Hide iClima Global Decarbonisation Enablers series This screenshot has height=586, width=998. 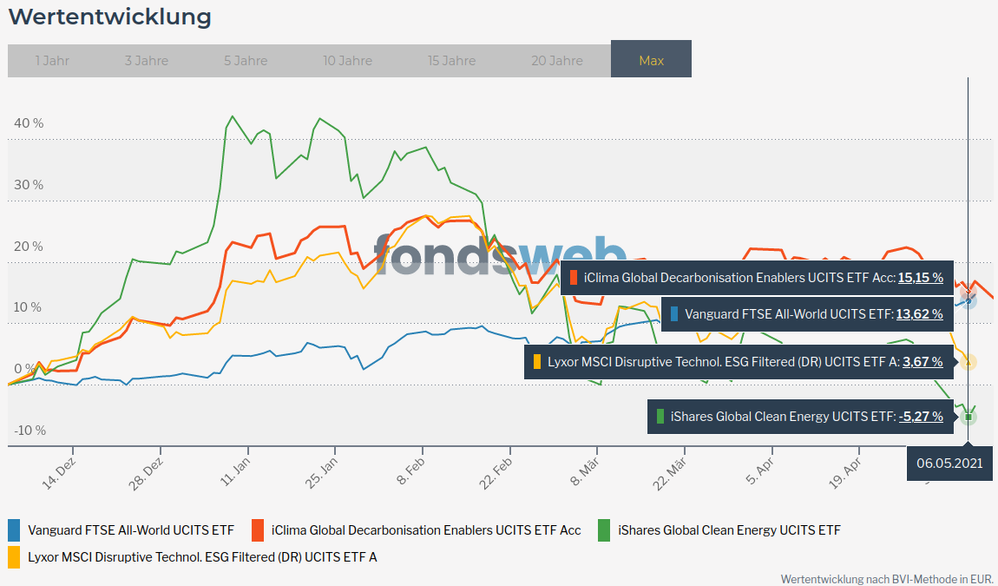pyautogui.click(x=426, y=530)
